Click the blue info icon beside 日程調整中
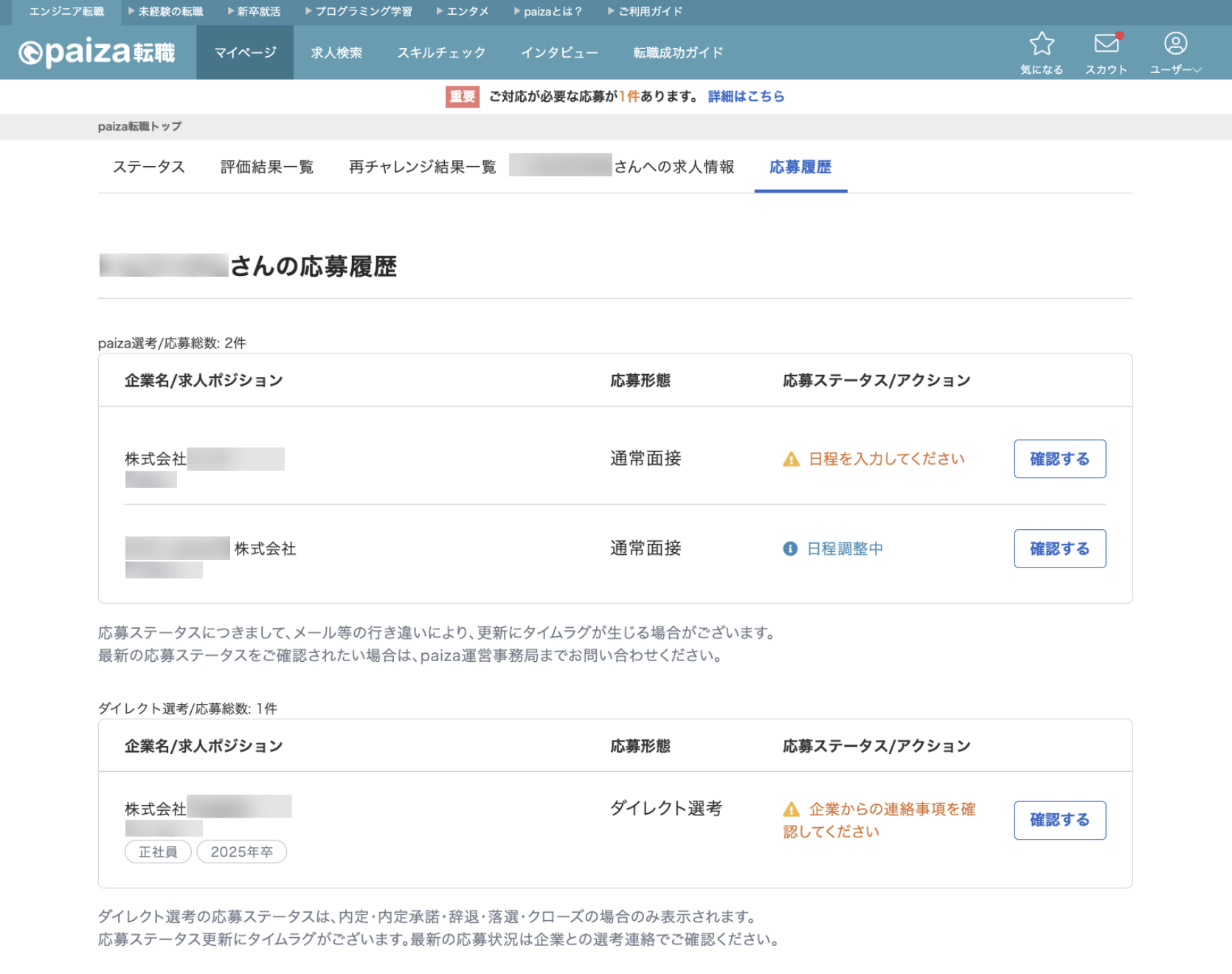This screenshot has width=1232, height=974. pyautogui.click(x=790, y=548)
